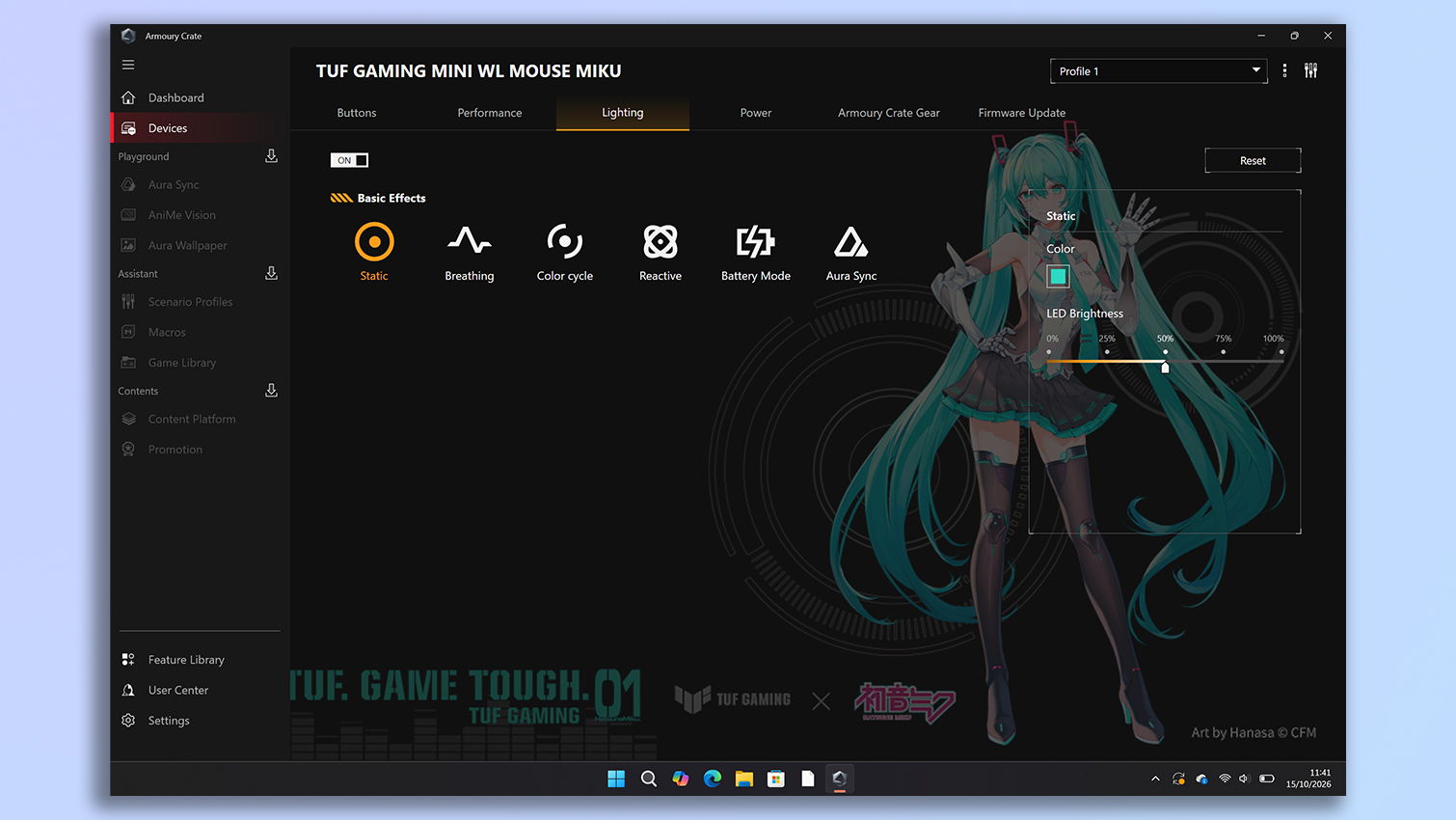Open the Windows Start menu
1456x820 pixels.
pyautogui.click(x=616, y=779)
